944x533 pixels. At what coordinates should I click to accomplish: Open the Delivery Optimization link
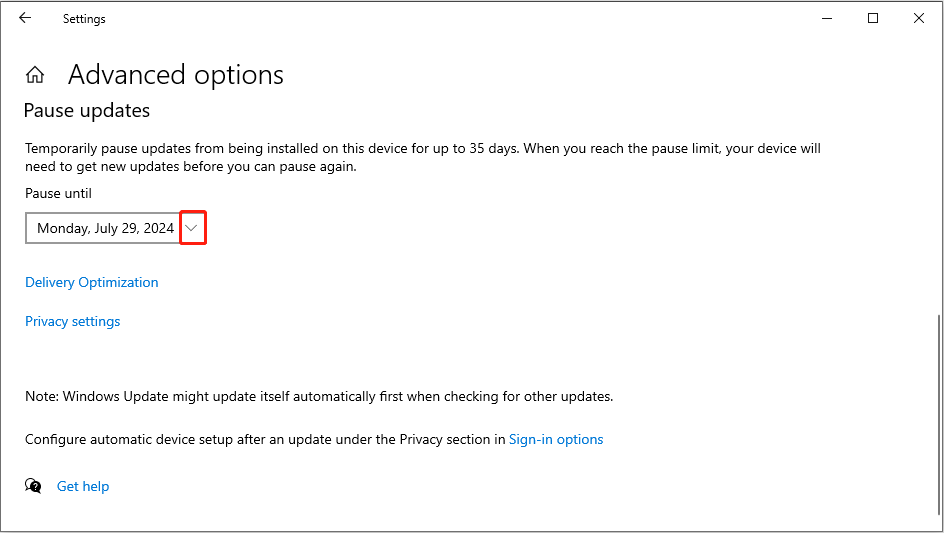(x=92, y=283)
